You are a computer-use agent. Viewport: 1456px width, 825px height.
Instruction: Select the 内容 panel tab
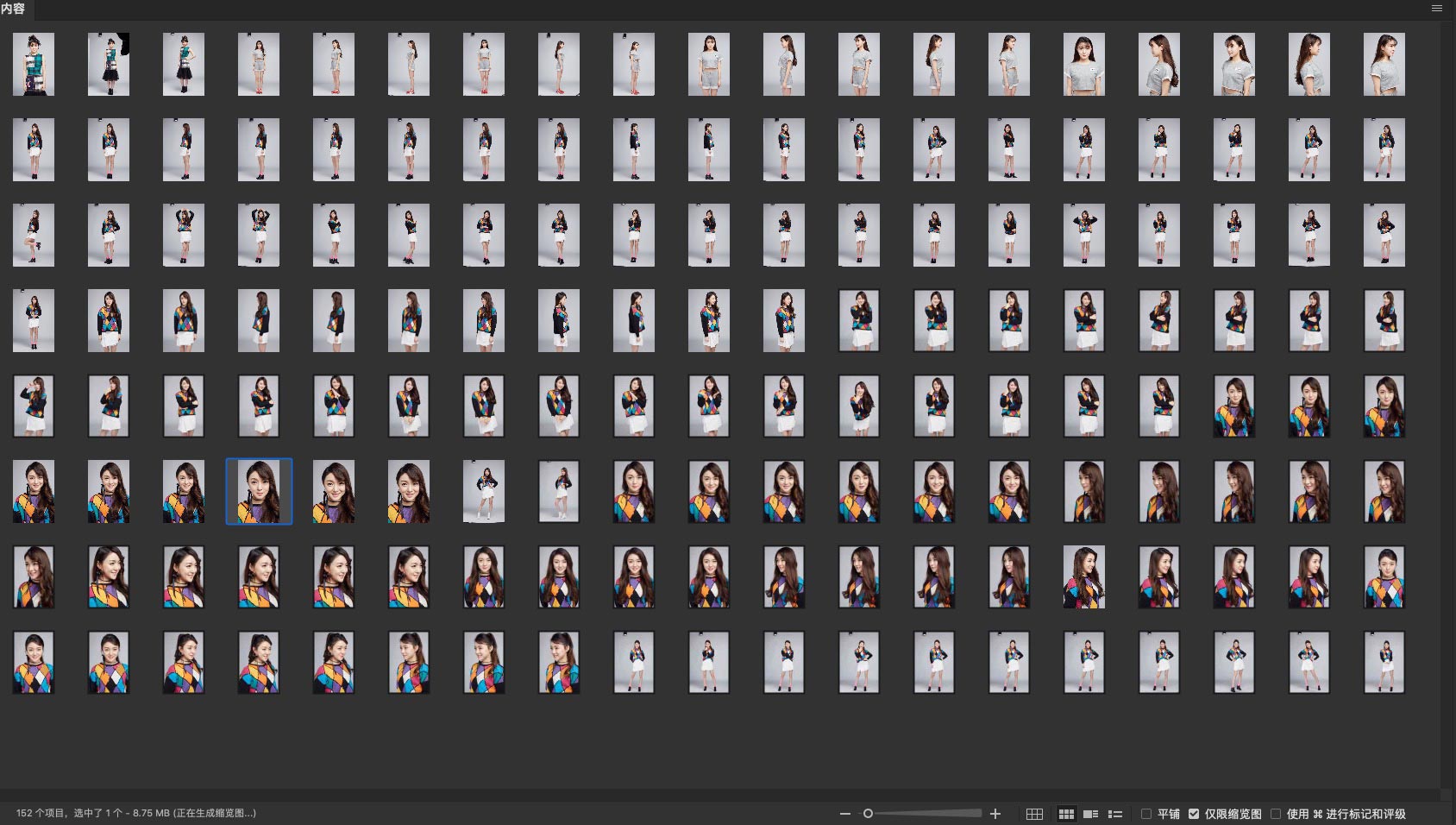point(13,9)
